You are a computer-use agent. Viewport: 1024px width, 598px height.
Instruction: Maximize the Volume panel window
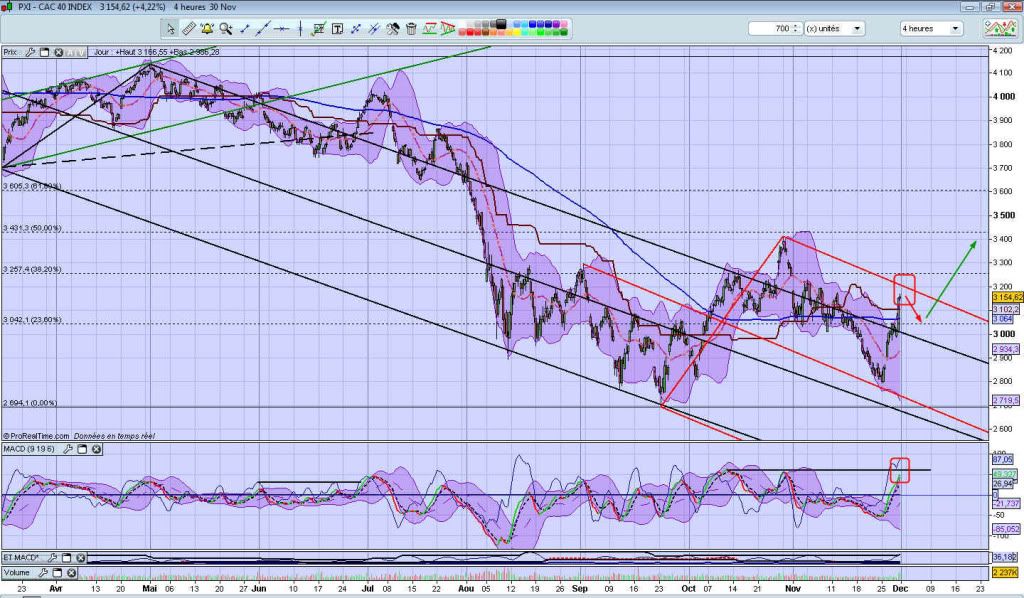click(x=57, y=573)
